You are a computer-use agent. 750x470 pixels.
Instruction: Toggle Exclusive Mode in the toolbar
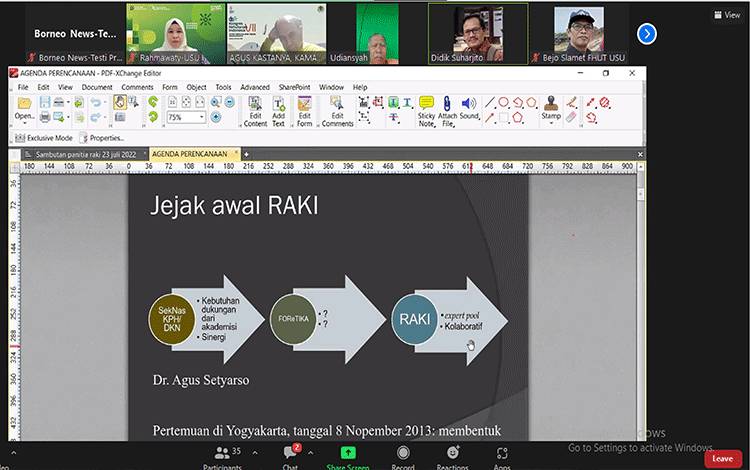[44, 138]
